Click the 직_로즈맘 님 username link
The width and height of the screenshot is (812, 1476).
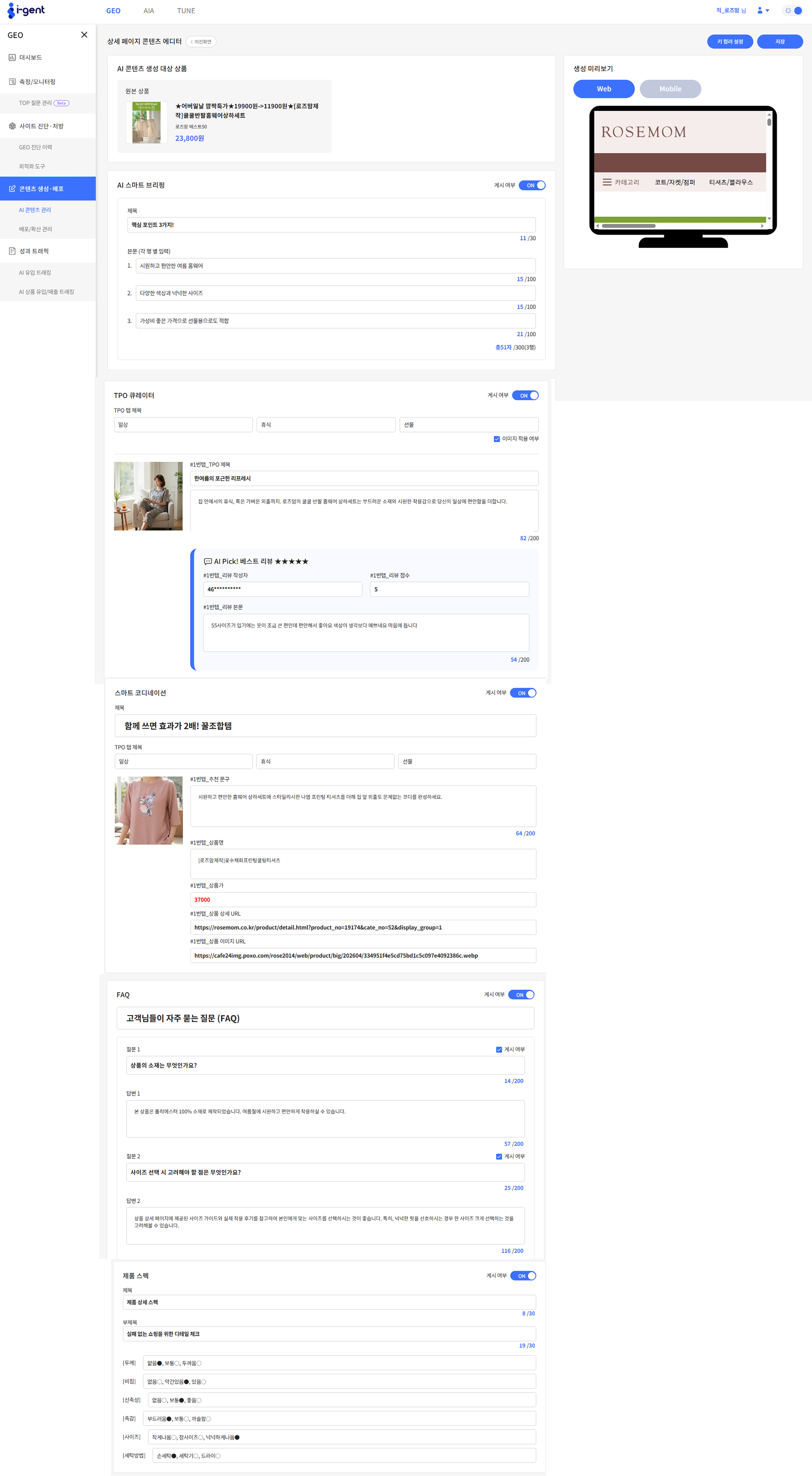[731, 10]
